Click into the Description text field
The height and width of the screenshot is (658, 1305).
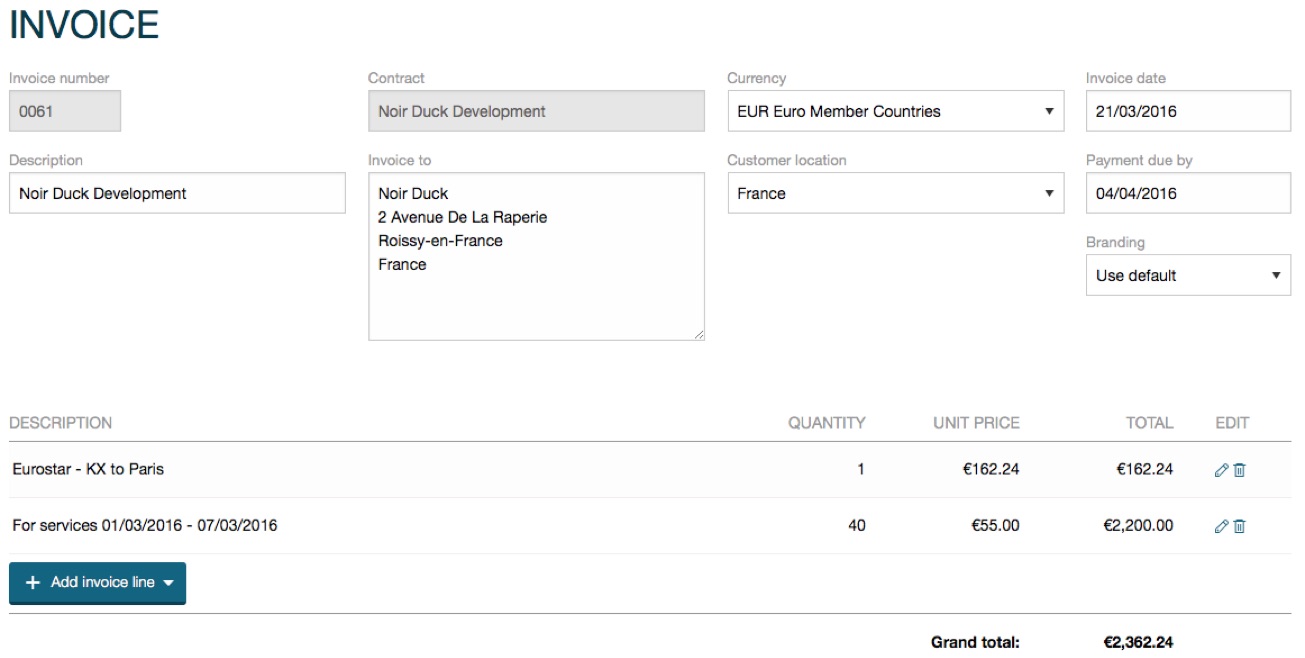pyautogui.click(x=177, y=193)
